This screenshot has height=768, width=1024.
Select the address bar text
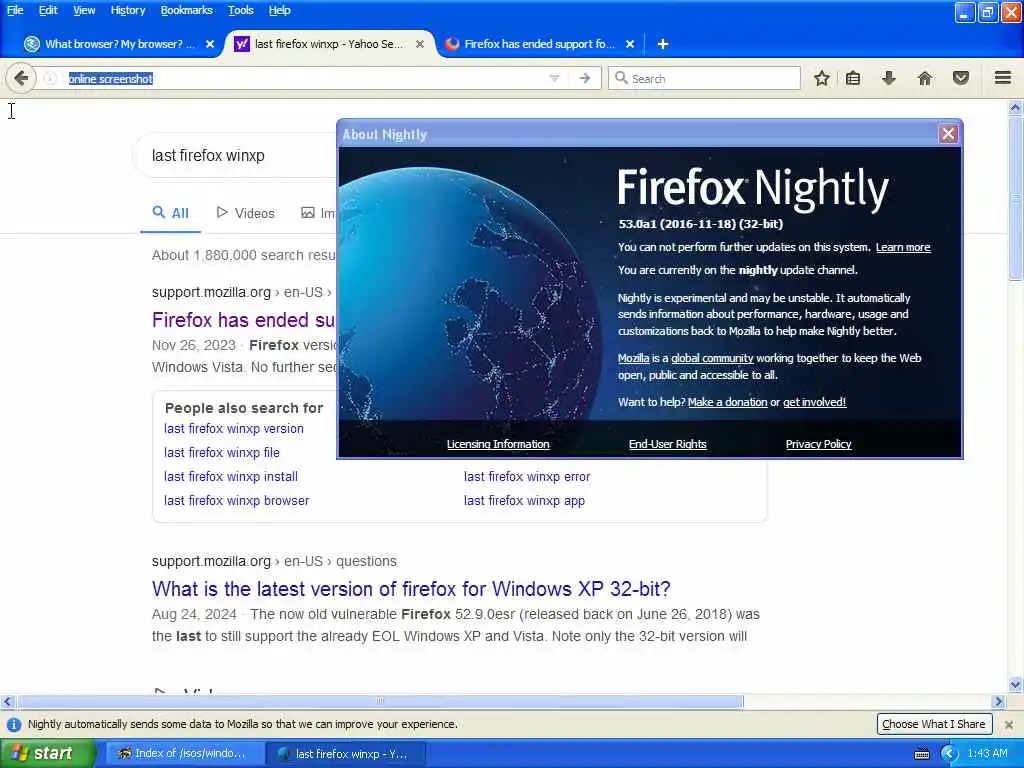(x=110, y=79)
